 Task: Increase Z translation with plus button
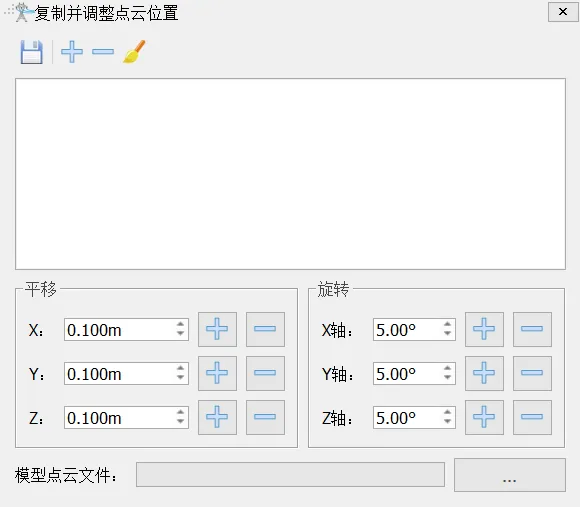pos(217,417)
